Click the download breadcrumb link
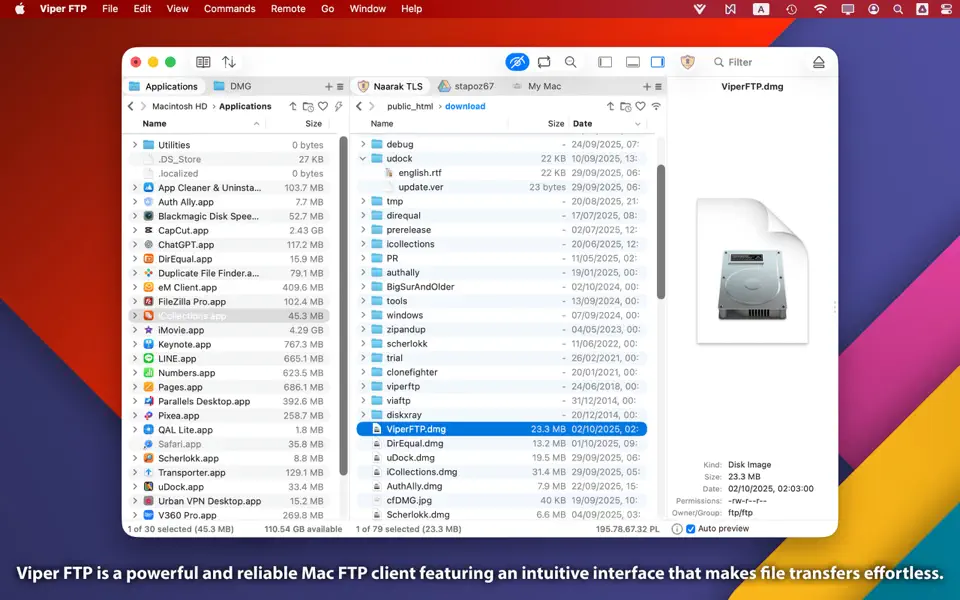This screenshot has width=960, height=600. click(466, 105)
